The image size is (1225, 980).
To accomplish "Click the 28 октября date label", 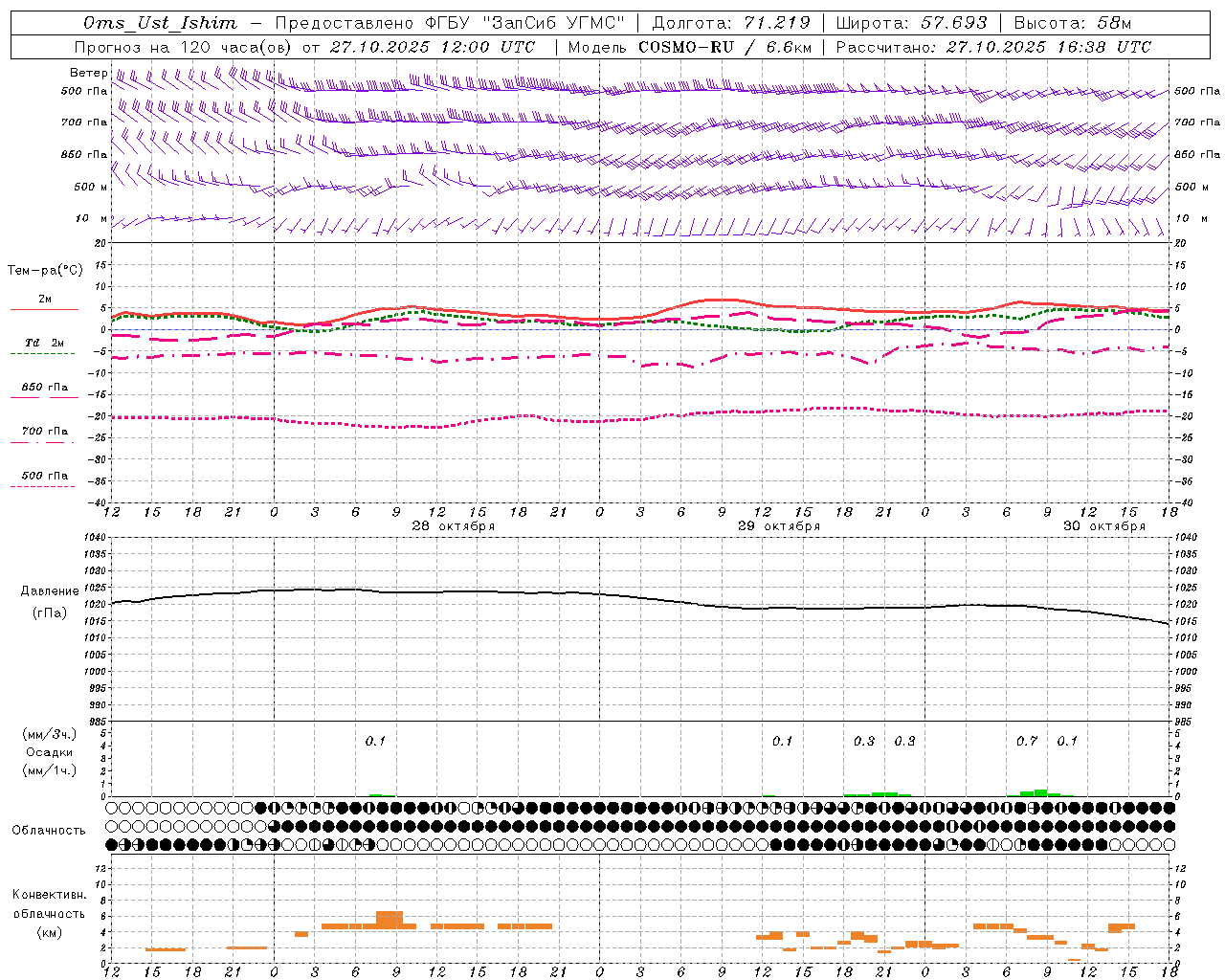I will click(454, 526).
